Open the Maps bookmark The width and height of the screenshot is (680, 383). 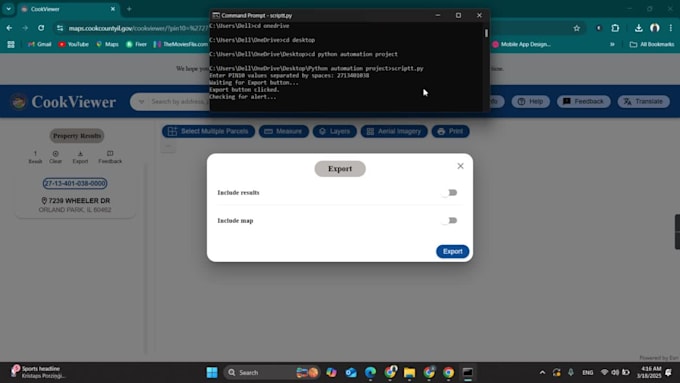(x=107, y=44)
